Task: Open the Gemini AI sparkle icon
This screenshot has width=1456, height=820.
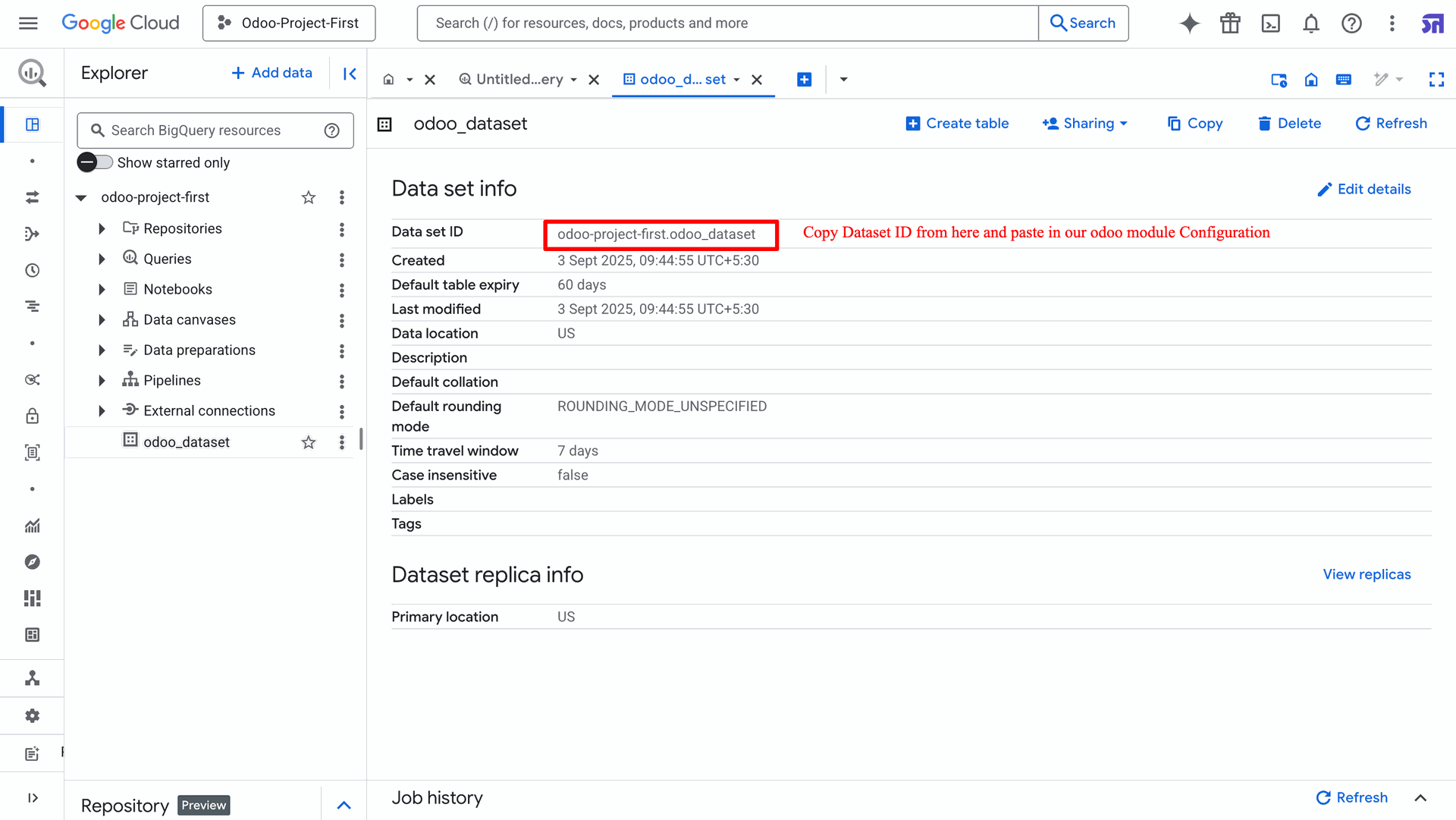Action: [1189, 24]
